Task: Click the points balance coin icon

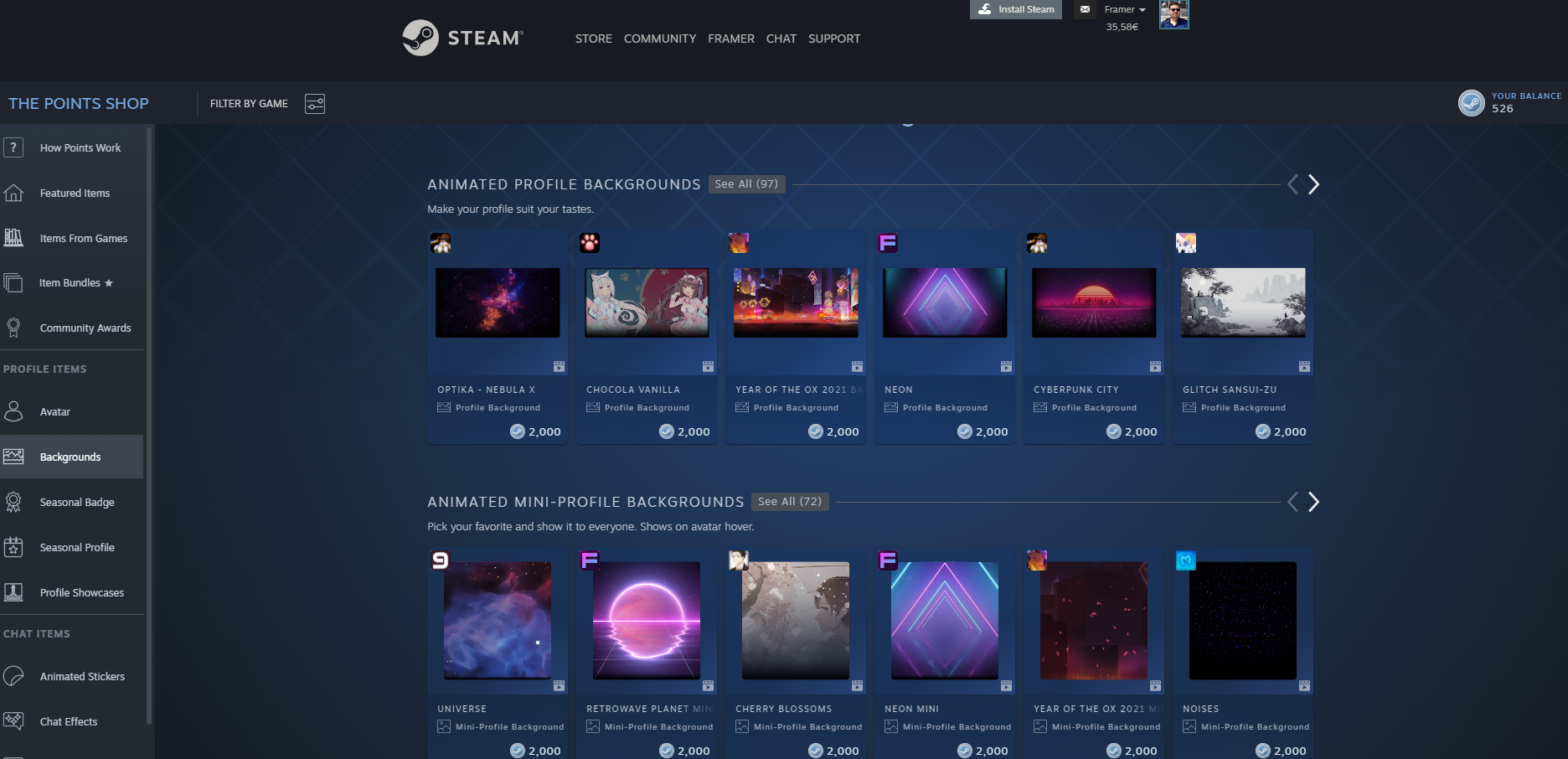Action: click(1472, 103)
